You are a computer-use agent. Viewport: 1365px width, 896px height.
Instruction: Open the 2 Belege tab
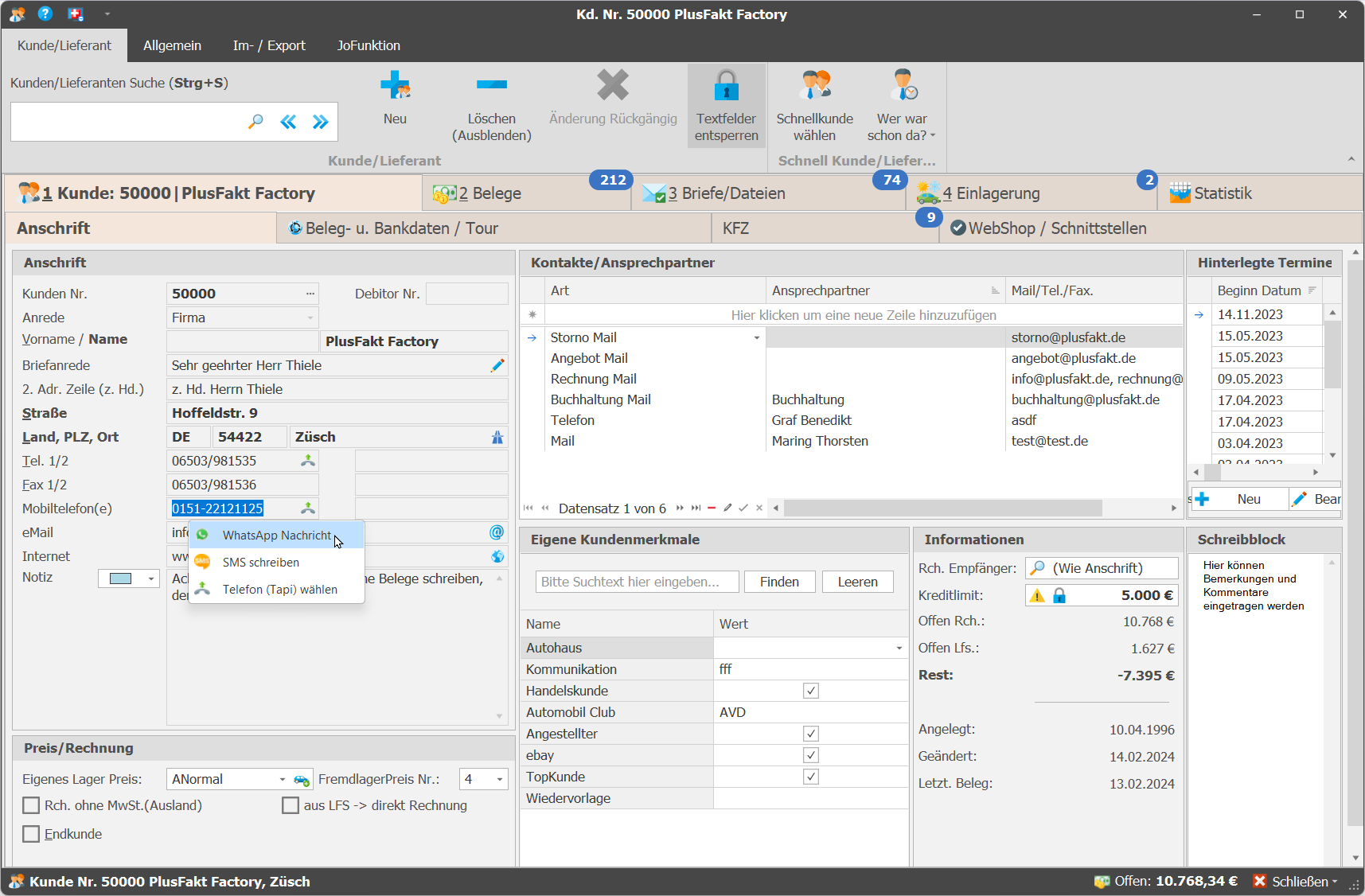click(527, 193)
